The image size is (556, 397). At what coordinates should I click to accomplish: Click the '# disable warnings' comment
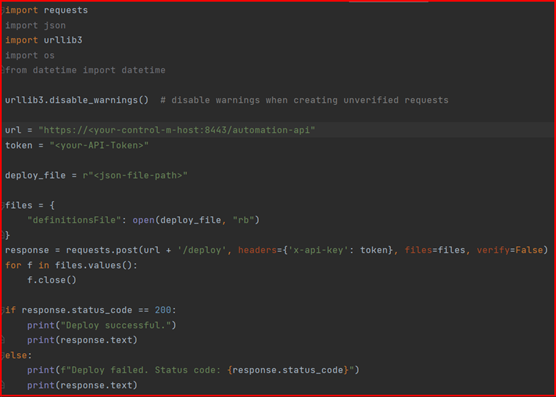pyautogui.click(x=304, y=100)
